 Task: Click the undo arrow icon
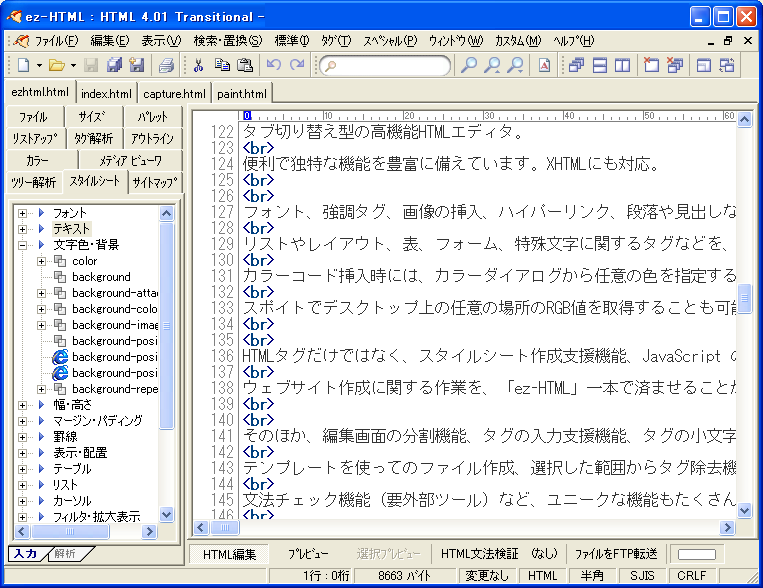pos(274,65)
